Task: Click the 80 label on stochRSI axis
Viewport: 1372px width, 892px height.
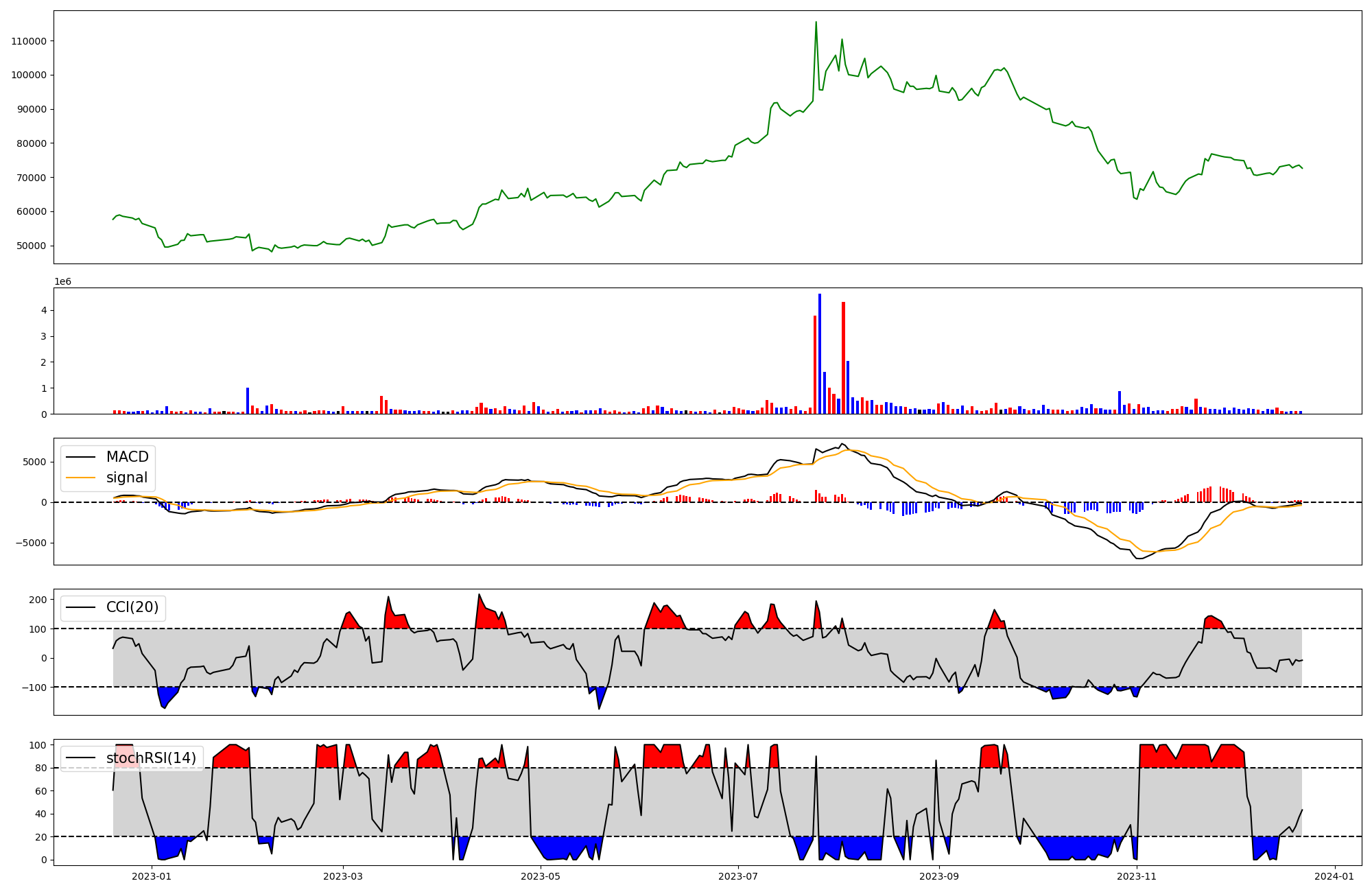Action: click(42, 768)
